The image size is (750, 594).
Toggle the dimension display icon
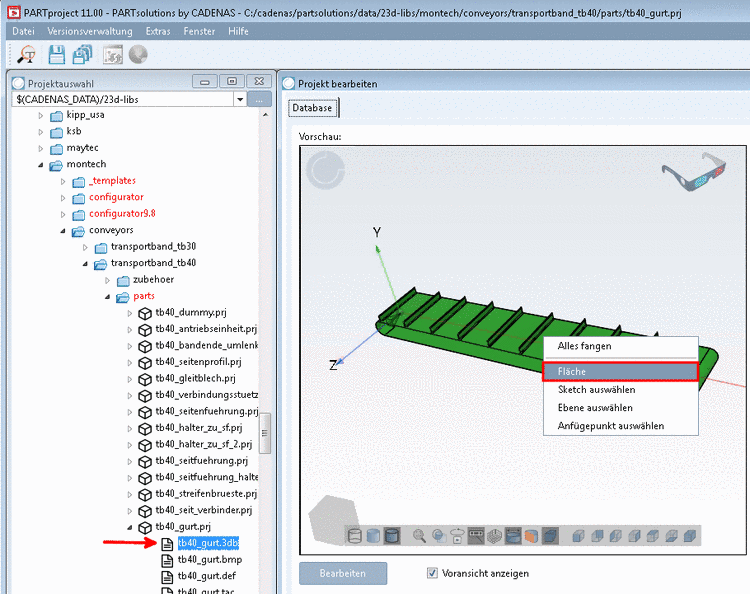476,536
